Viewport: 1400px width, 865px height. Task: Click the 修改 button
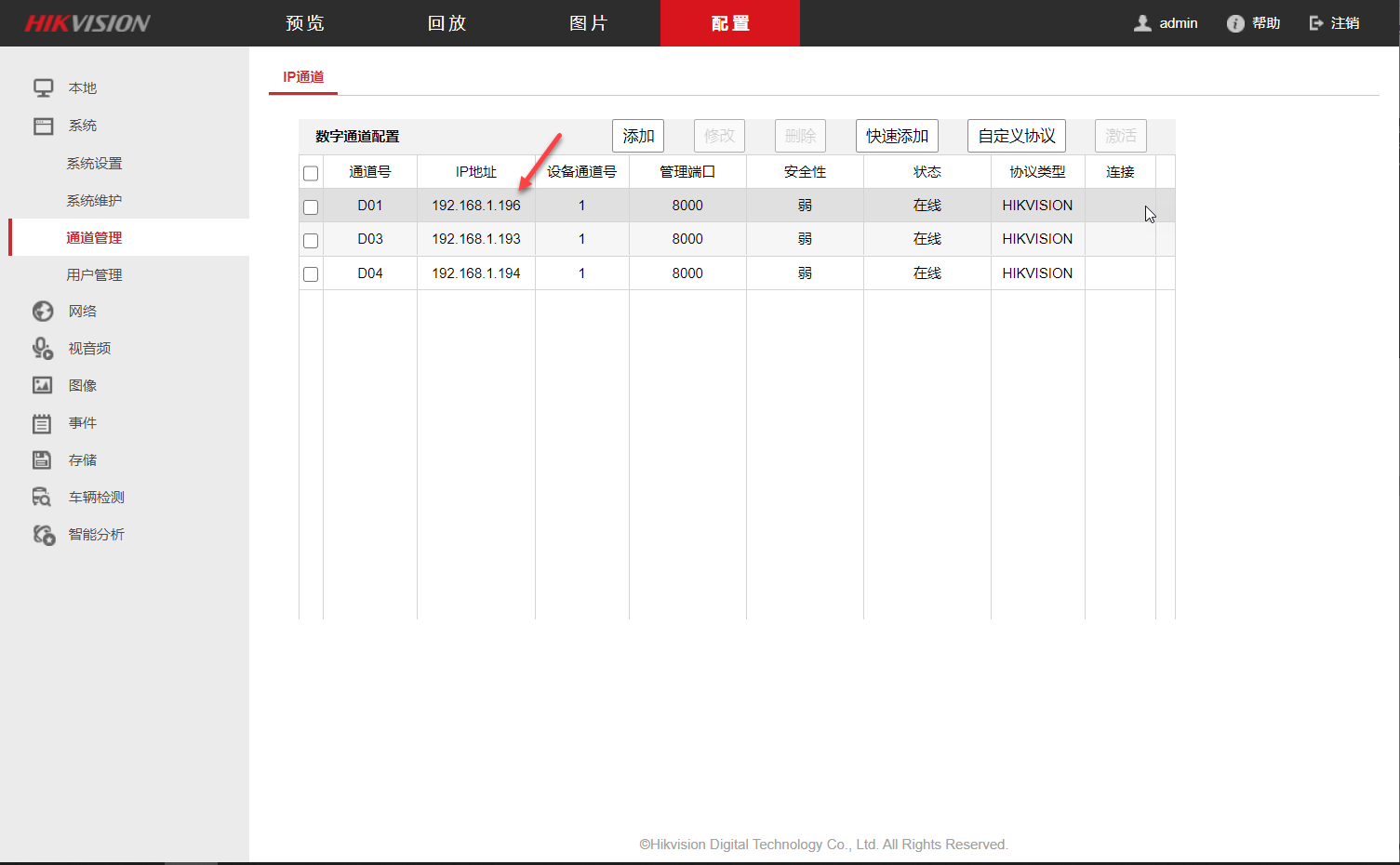tap(719, 136)
